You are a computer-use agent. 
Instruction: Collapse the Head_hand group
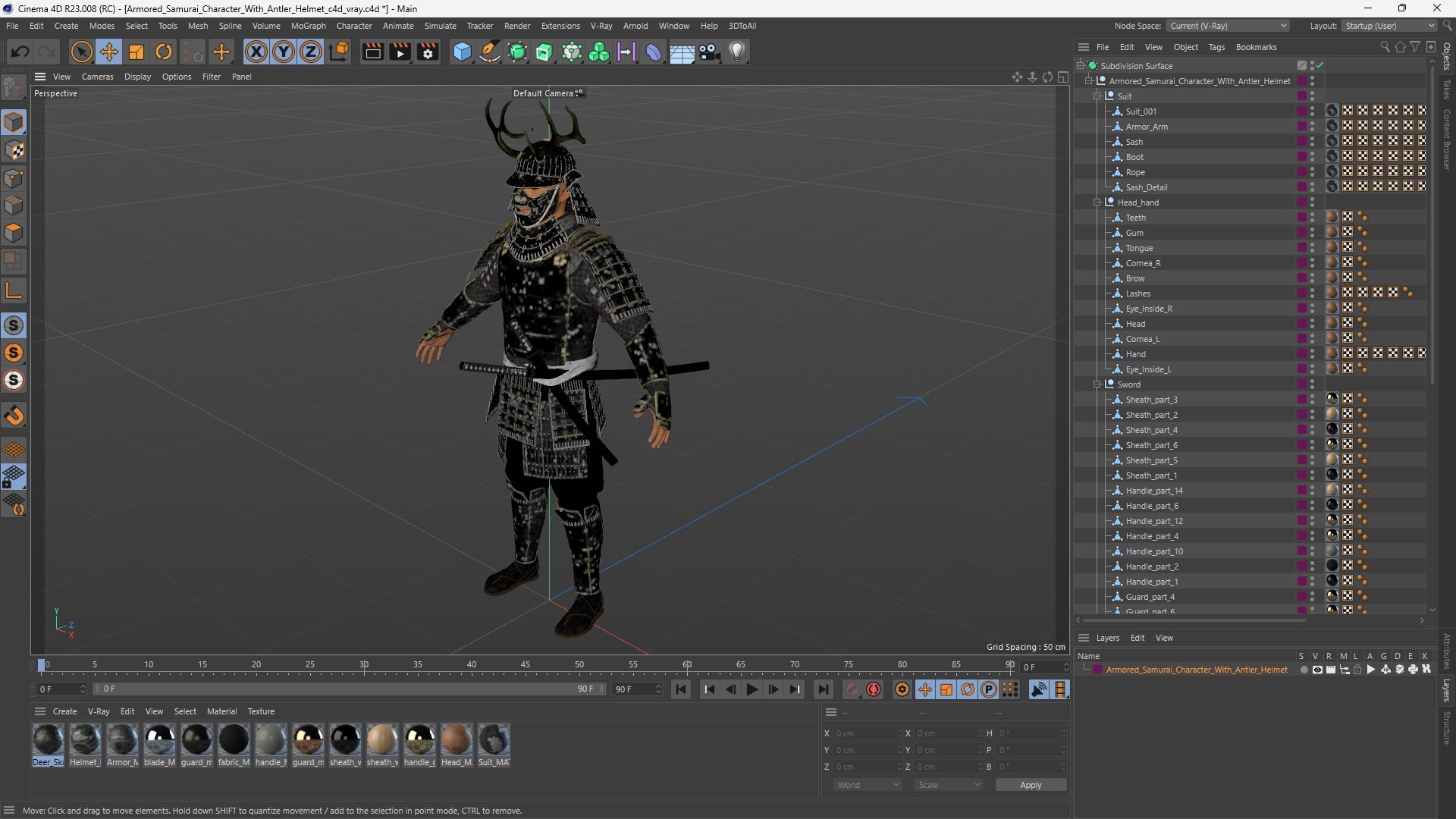pyautogui.click(x=1097, y=202)
